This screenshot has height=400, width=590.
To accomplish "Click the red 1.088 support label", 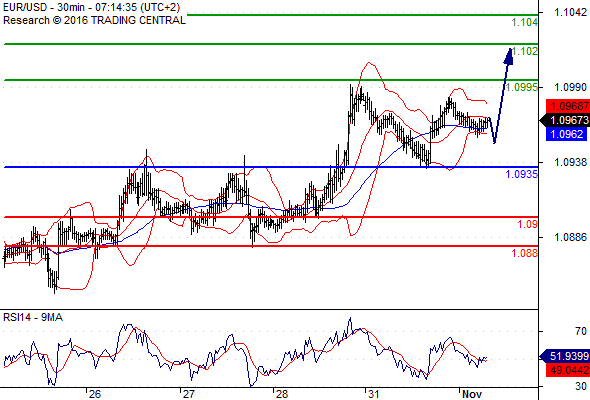I will (x=525, y=253).
